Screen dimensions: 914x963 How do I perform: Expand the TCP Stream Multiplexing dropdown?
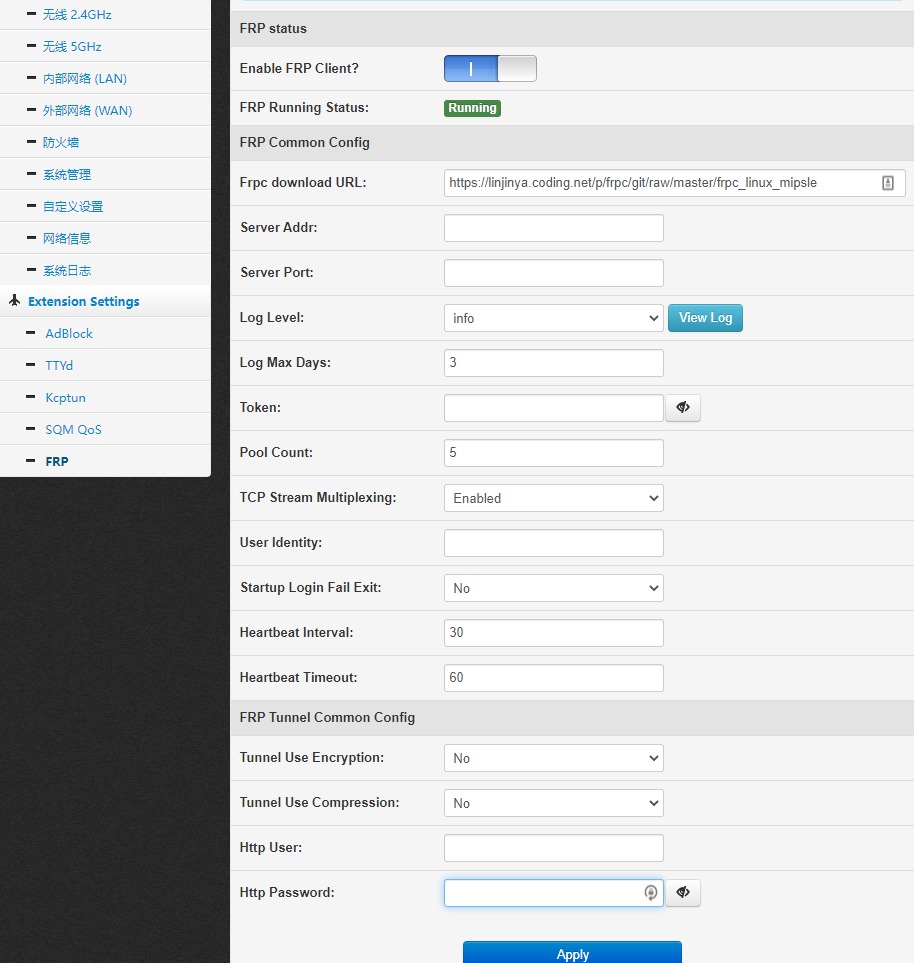[x=553, y=498]
